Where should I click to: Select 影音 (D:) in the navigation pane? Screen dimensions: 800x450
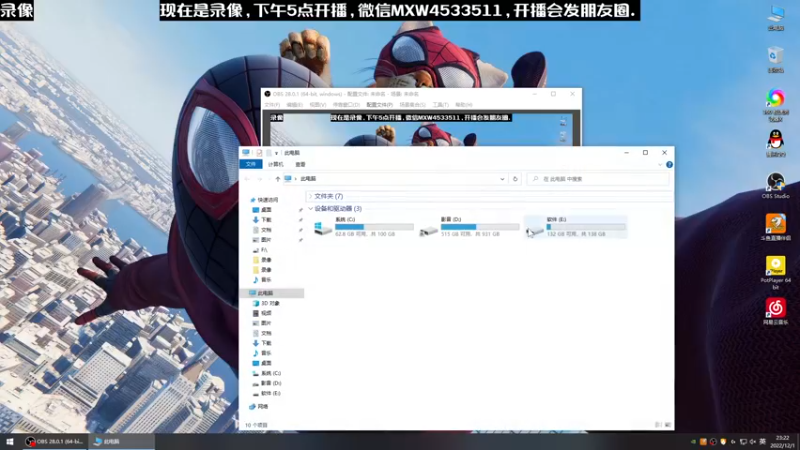(267, 383)
